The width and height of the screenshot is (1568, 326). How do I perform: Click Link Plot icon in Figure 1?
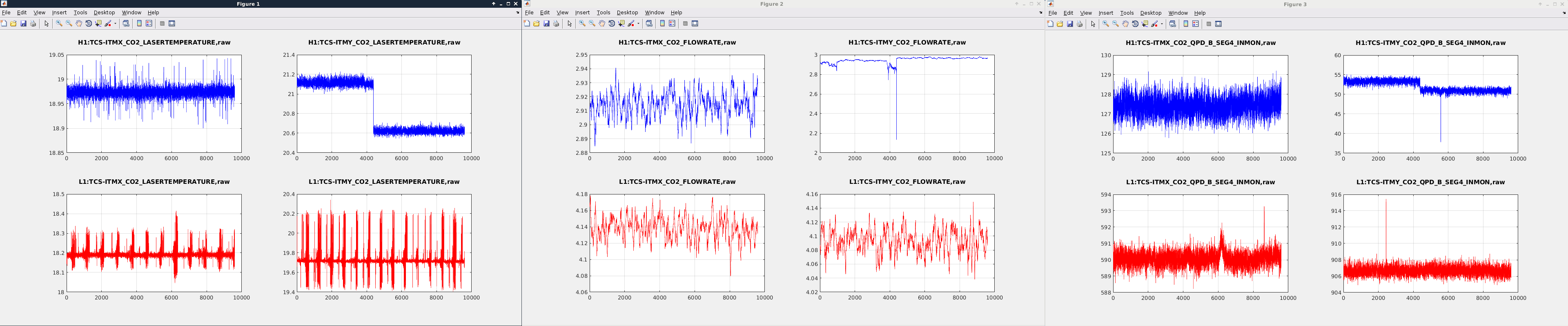click(x=126, y=24)
